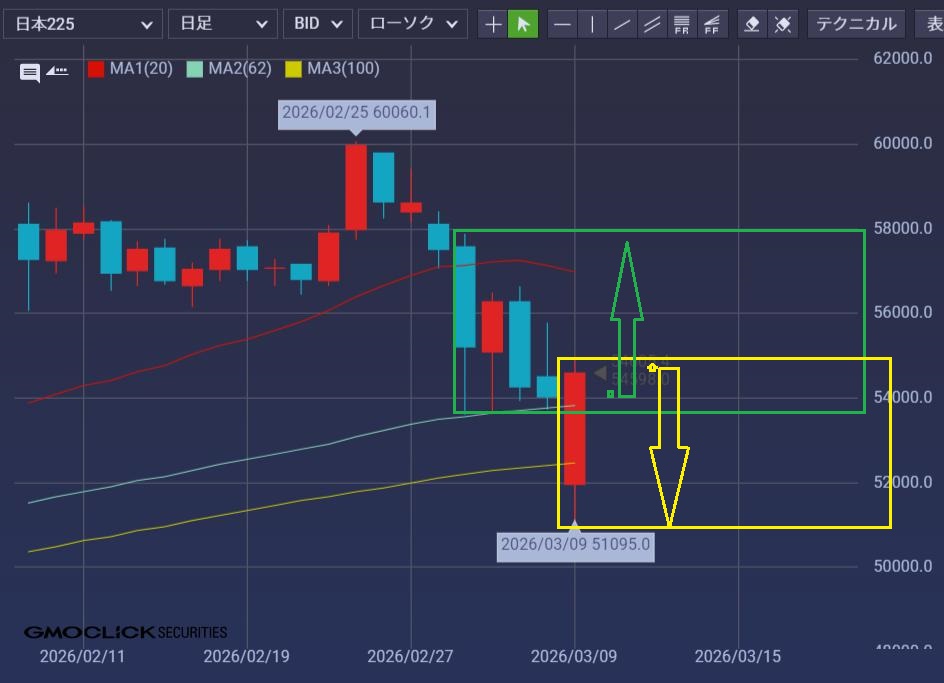Viewport: 944px width, 683px height.
Task: Open the テクニカル indicators menu
Action: [855, 24]
